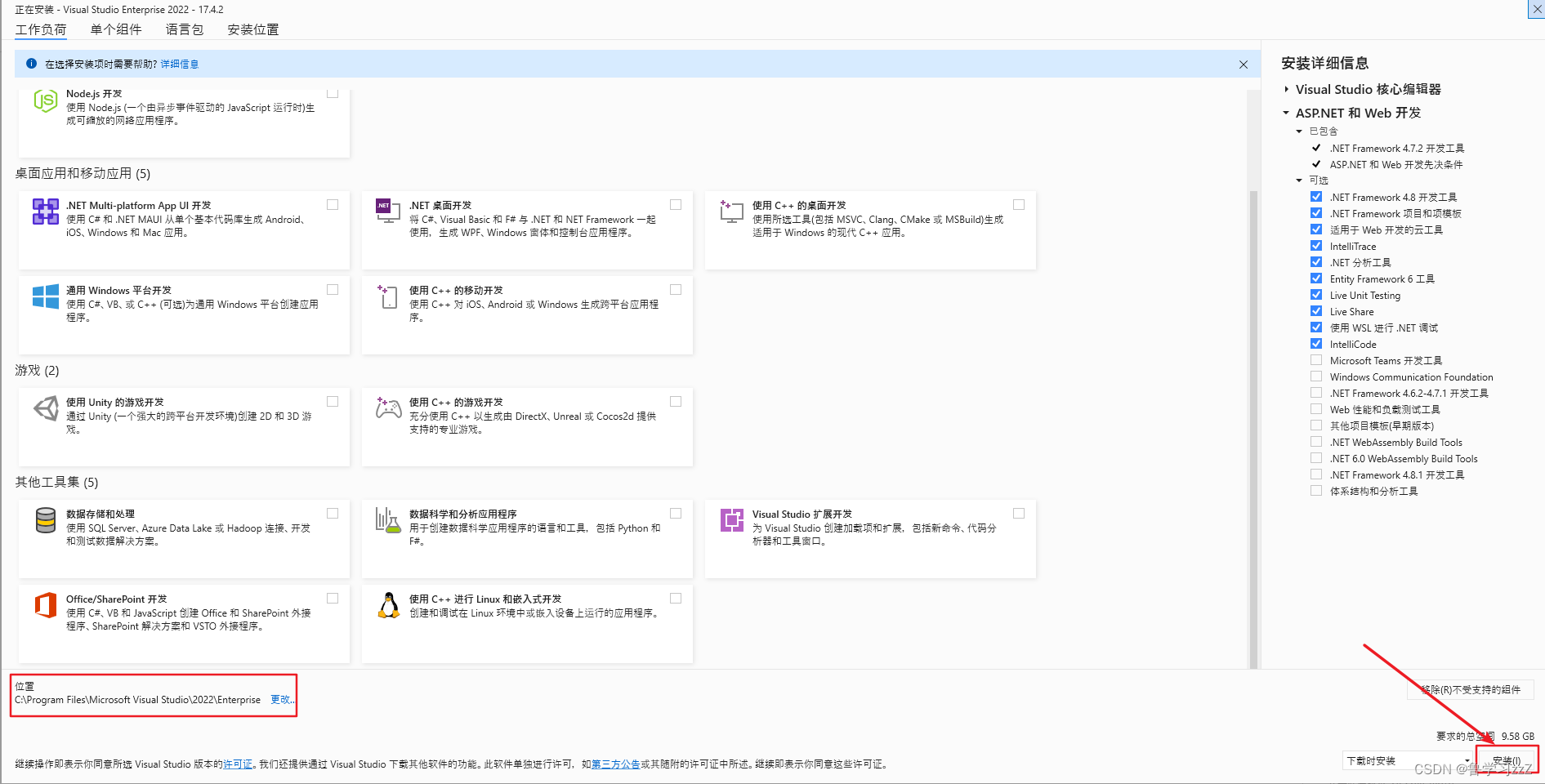The width and height of the screenshot is (1545, 784).
Task: Click the Unity game development icon
Action: tap(45, 408)
